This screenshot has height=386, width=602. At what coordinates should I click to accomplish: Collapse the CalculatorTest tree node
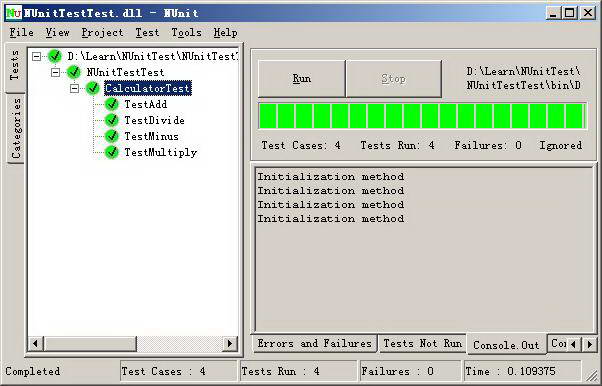point(74,88)
